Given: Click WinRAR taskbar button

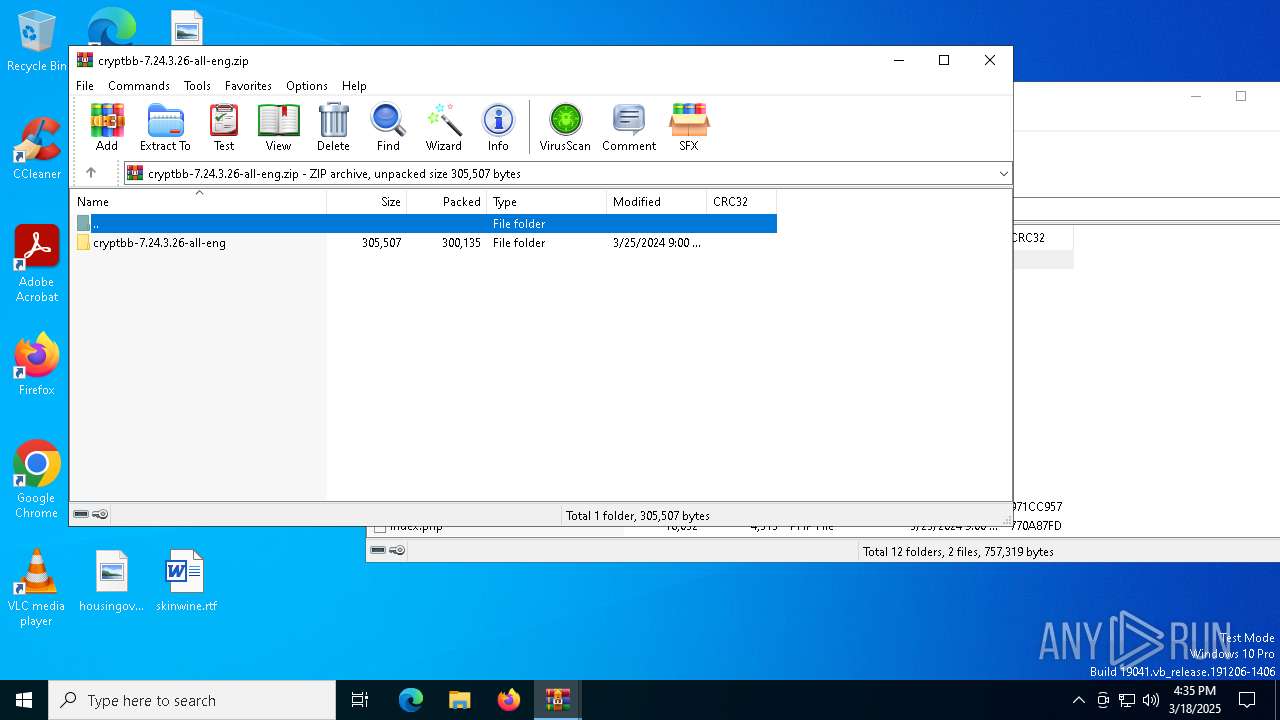Looking at the screenshot, I should coord(557,700).
